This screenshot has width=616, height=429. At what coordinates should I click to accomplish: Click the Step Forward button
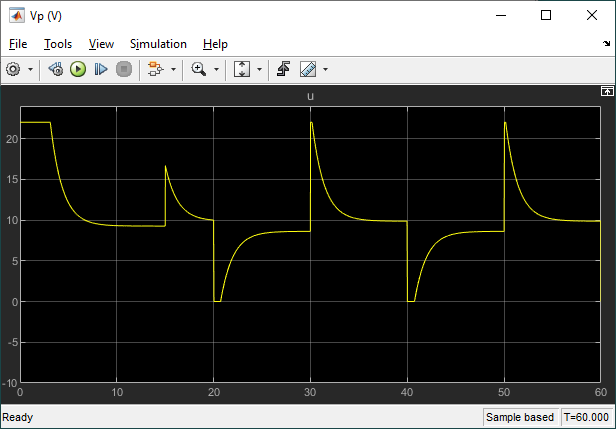click(x=101, y=69)
